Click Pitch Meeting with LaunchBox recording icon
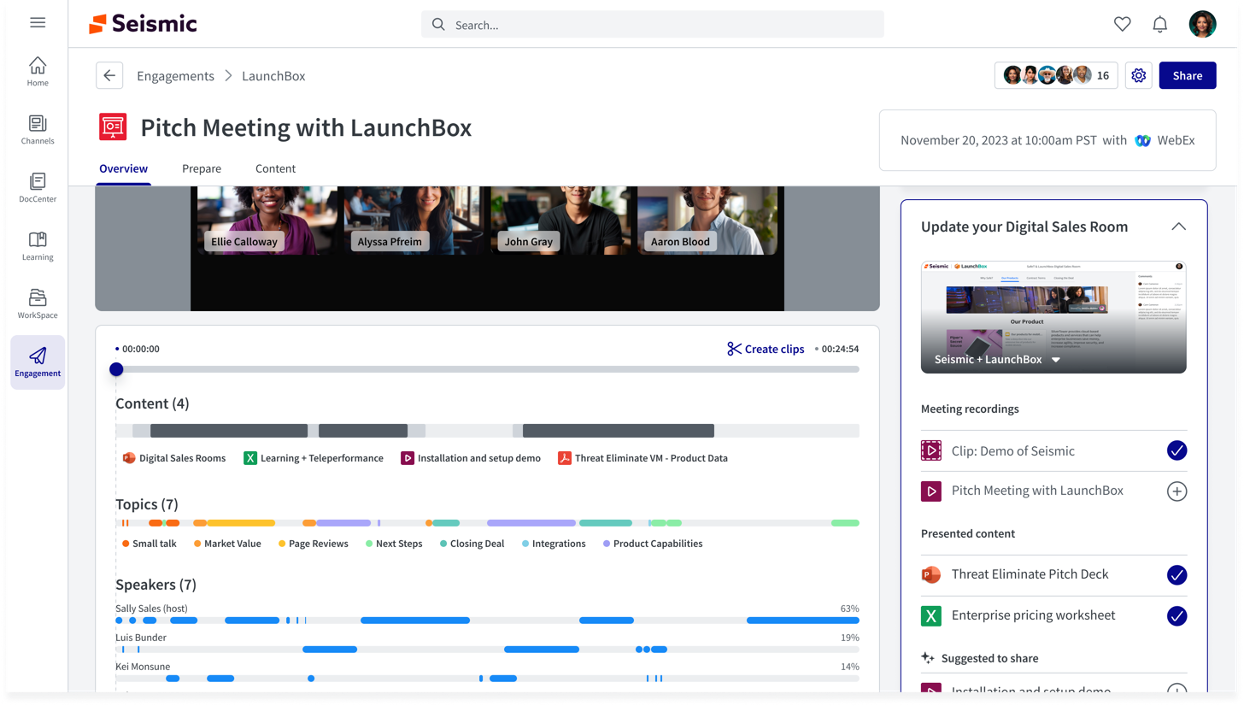Screen dimensions: 1244x706 931,491
